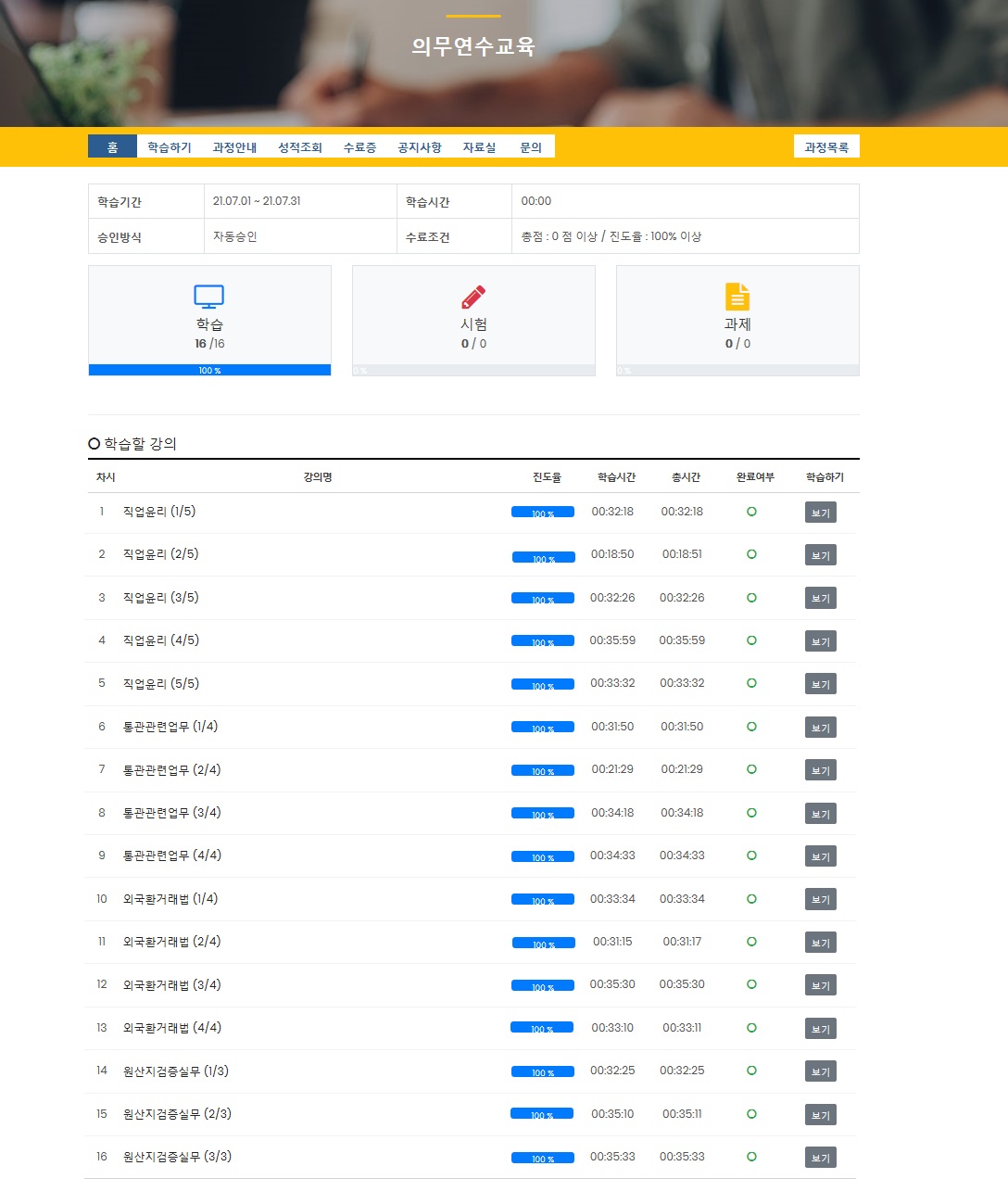Open the 학습하기 tab
The image size is (1008, 1204).
170,147
